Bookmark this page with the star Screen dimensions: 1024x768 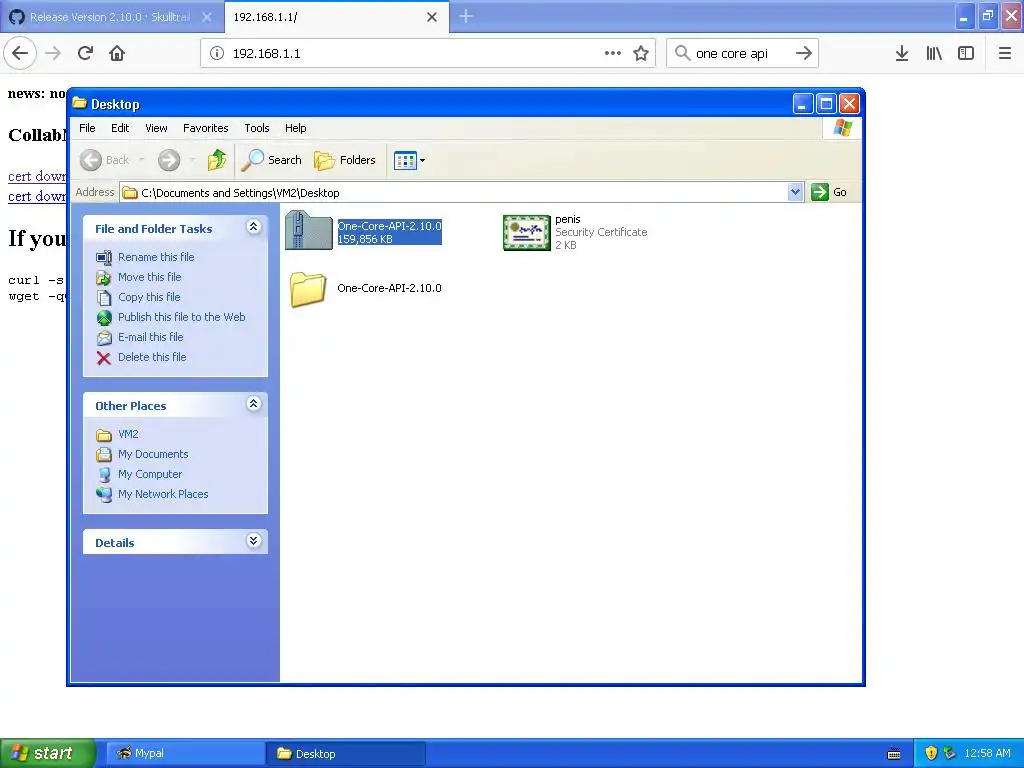coord(641,54)
